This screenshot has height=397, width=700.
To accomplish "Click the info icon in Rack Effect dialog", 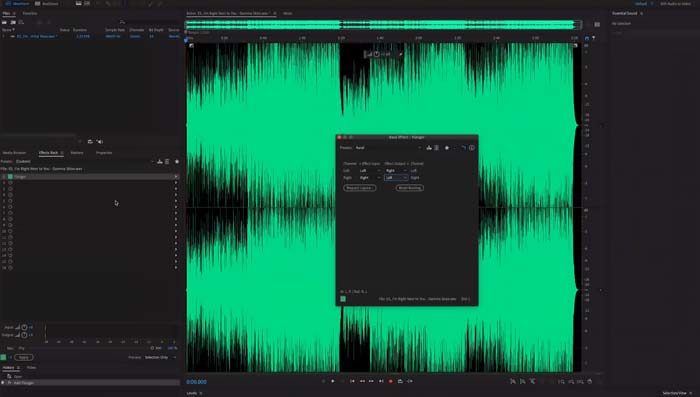I will coord(472,148).
